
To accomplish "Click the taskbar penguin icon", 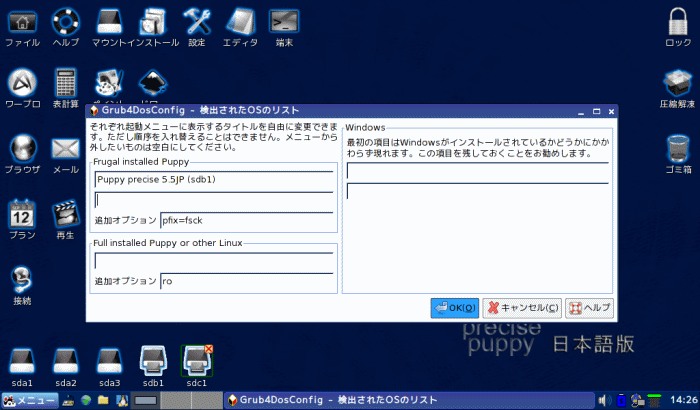I will point(122,400).
